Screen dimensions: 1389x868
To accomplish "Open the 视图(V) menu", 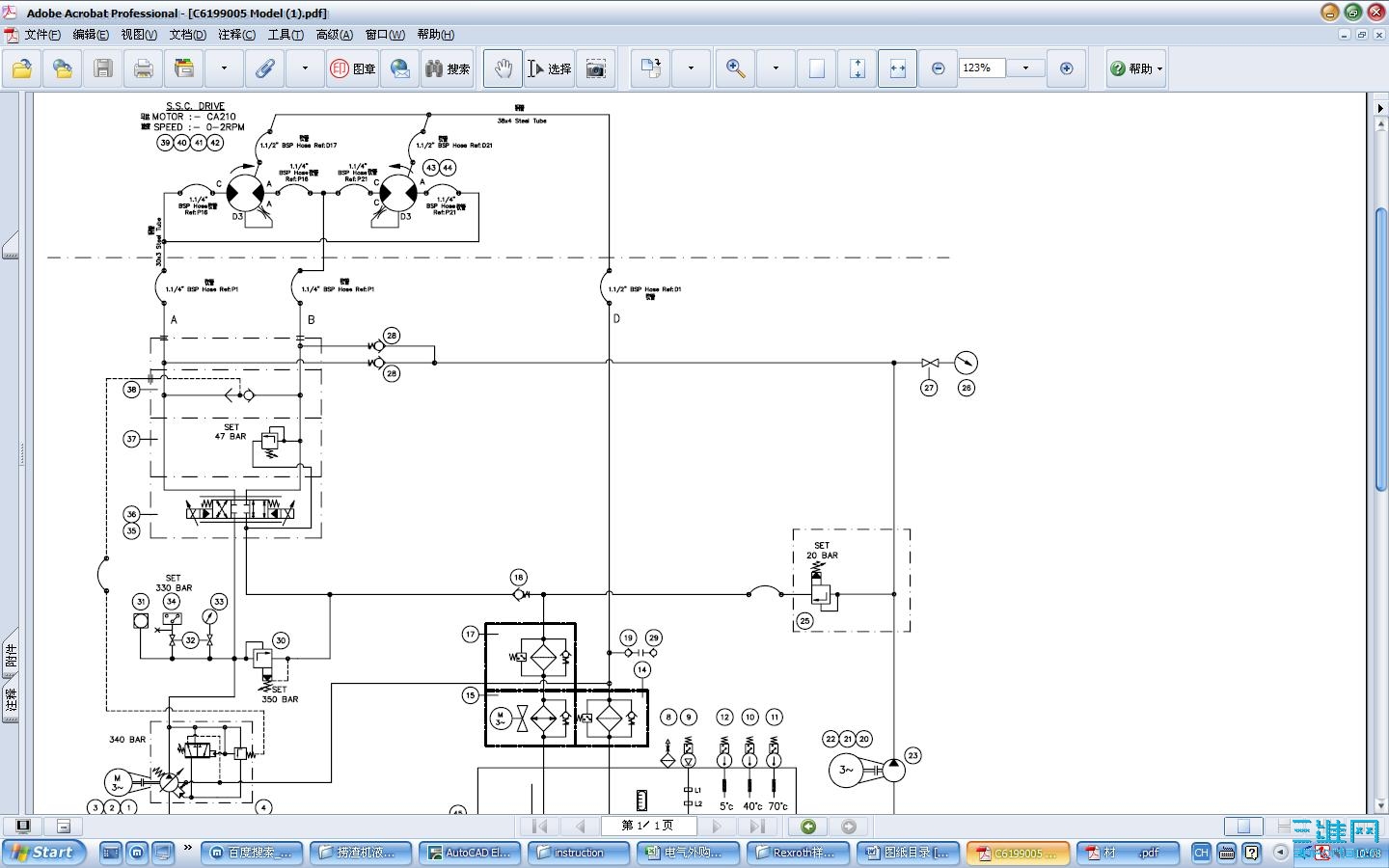I will [139, 35].
